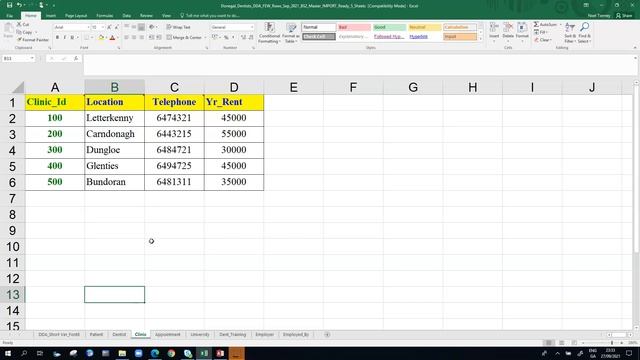Toggle bold formatting
Image resolution: width=640 pixels, height=360 pixels.
point(57,38)
